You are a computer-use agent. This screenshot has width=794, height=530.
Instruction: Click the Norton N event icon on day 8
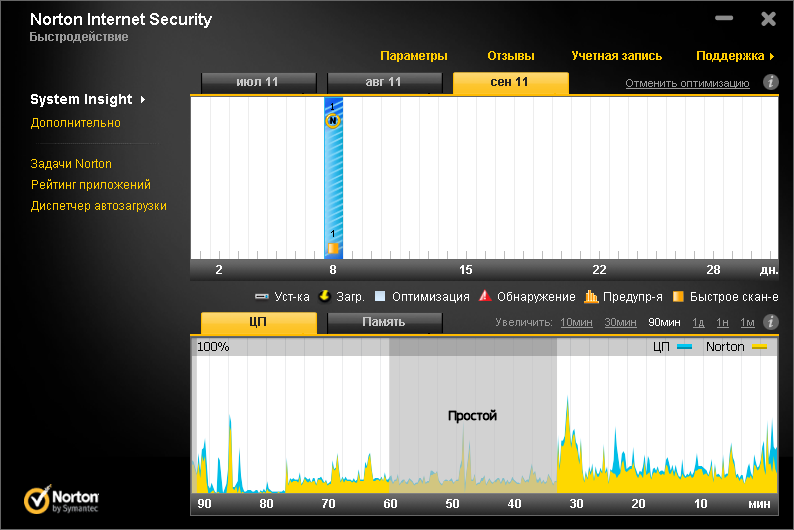(333, 120)
